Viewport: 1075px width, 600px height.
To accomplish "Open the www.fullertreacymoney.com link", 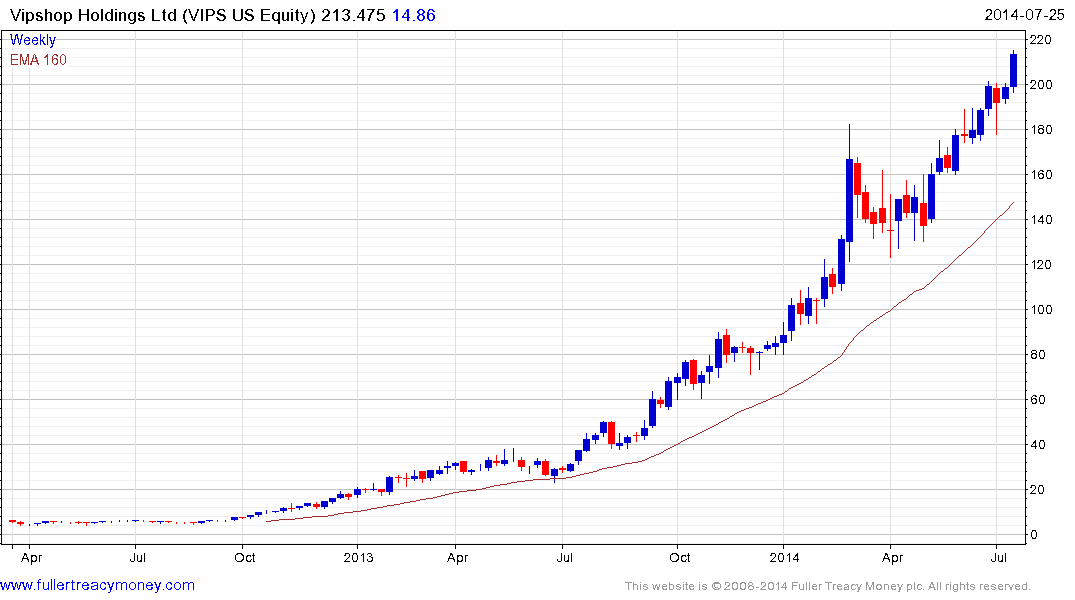I will click(x=98, y=585).
